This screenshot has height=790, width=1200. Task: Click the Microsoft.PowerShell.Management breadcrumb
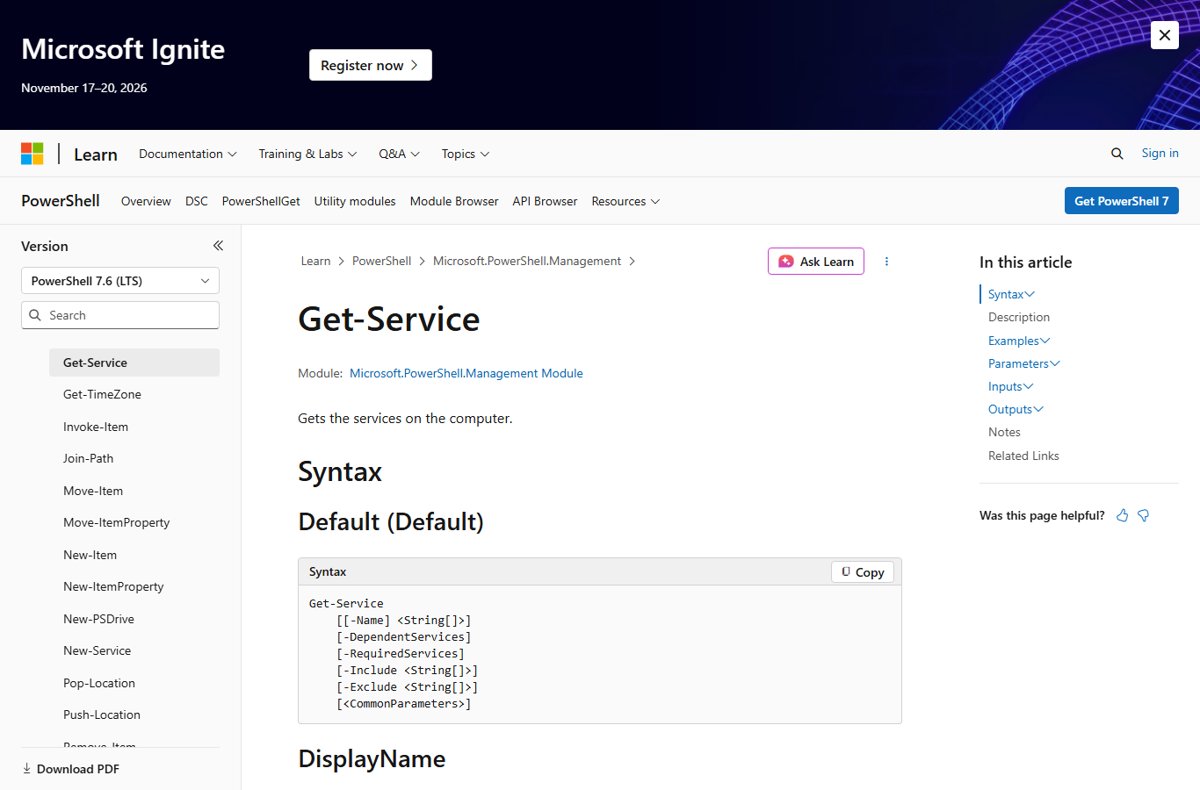coord(527,261)
